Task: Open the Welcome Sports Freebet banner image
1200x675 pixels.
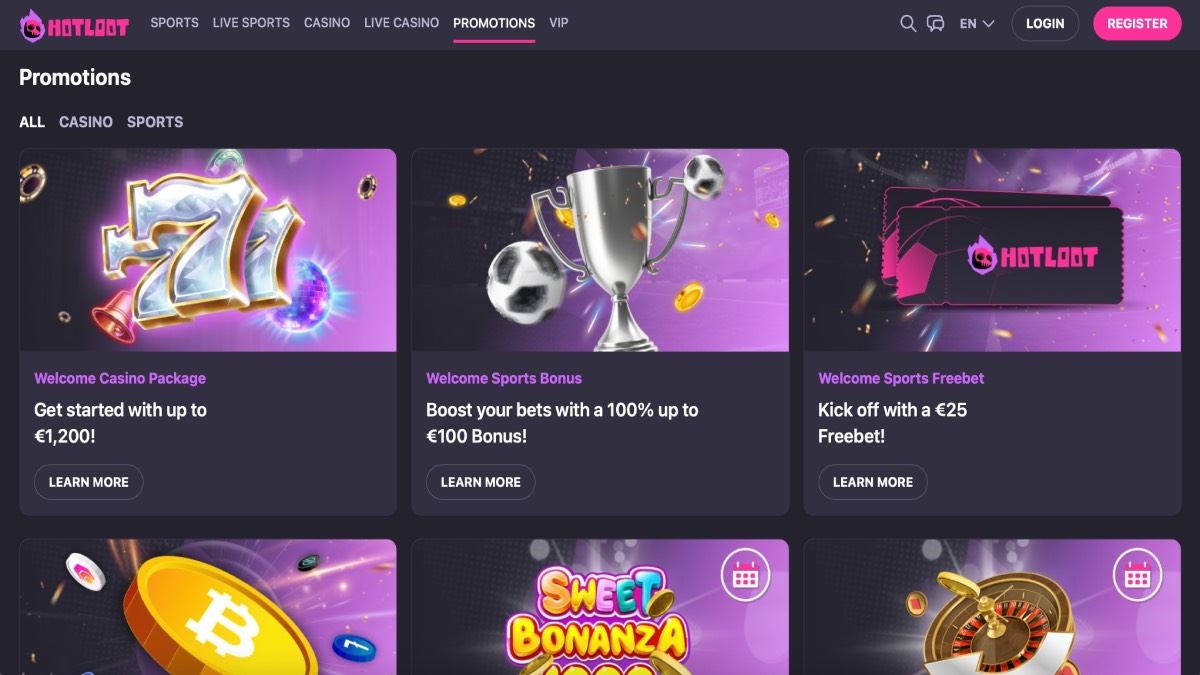Action: click(992, 250)
